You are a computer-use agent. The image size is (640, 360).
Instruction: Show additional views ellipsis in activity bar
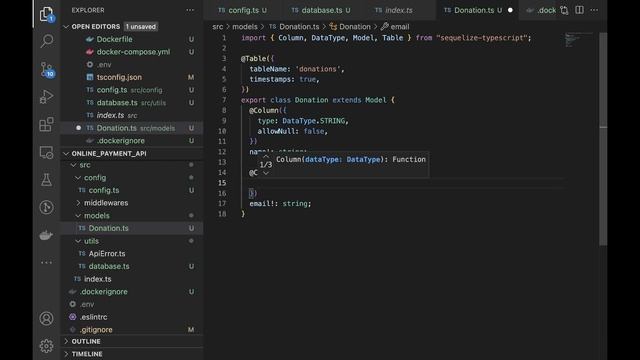pos(47,262)
